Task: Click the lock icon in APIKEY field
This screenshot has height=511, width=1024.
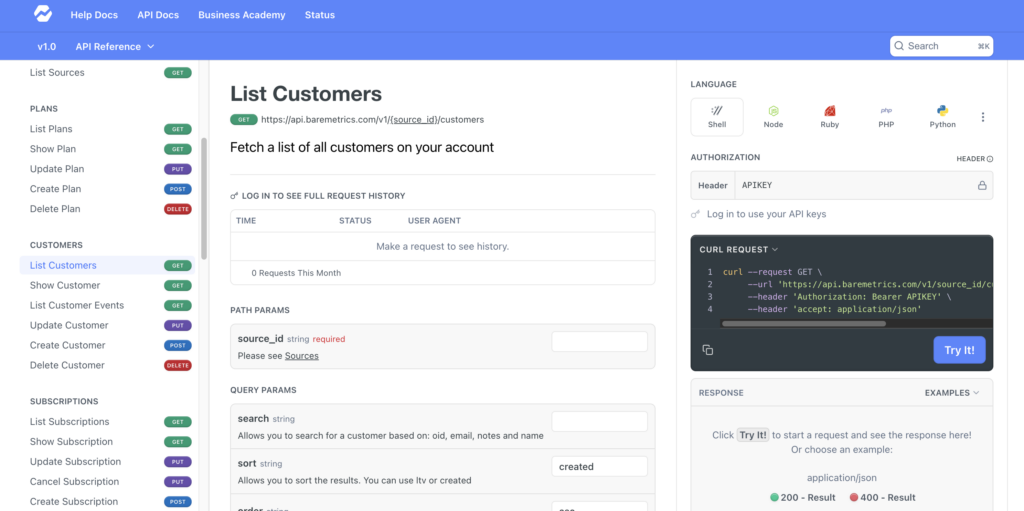Action: tap(982, 186)
